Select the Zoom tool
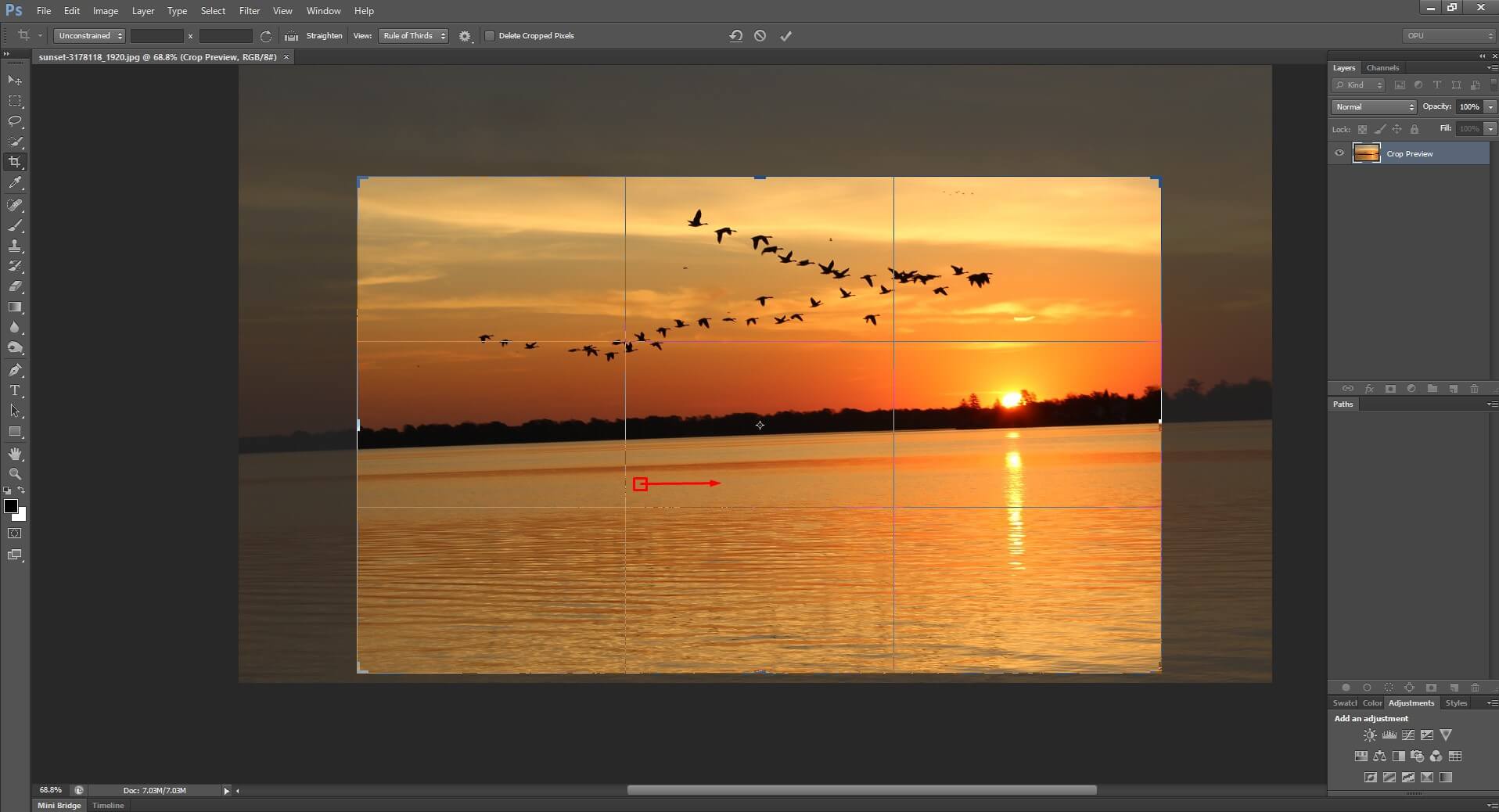The image size is (1499, 812). pyautogui.click(x=15, y=474)
